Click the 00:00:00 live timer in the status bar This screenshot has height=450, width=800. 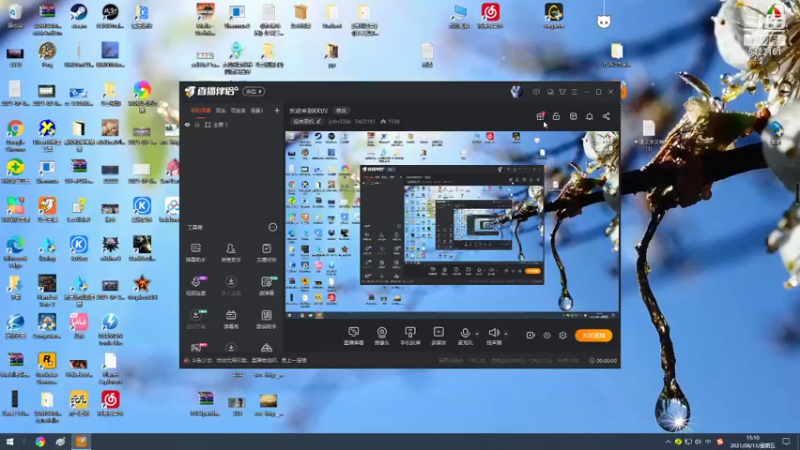click(603, 361)
